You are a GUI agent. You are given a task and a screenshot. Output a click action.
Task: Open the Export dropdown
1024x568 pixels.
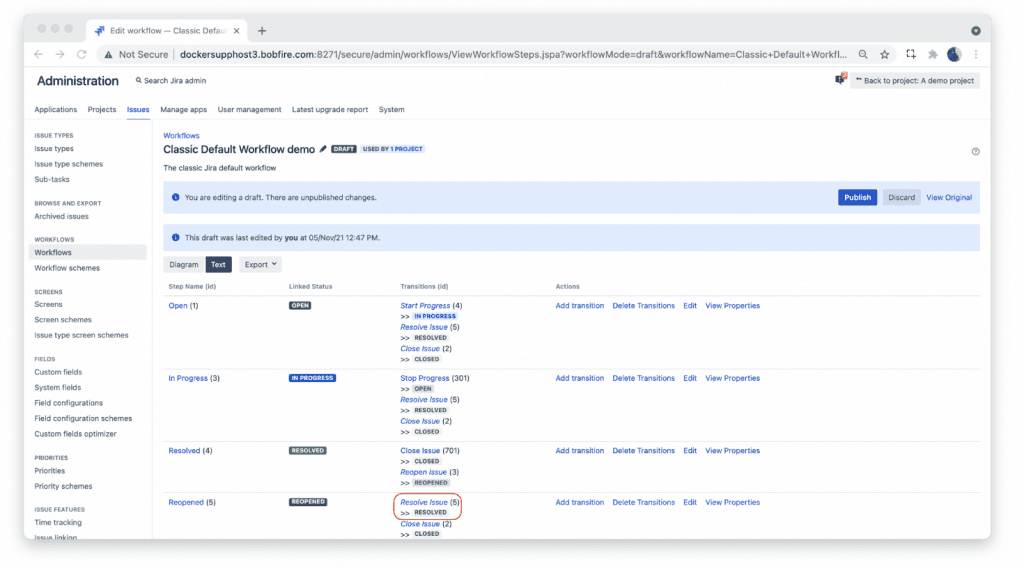click(x=260, y=264)
